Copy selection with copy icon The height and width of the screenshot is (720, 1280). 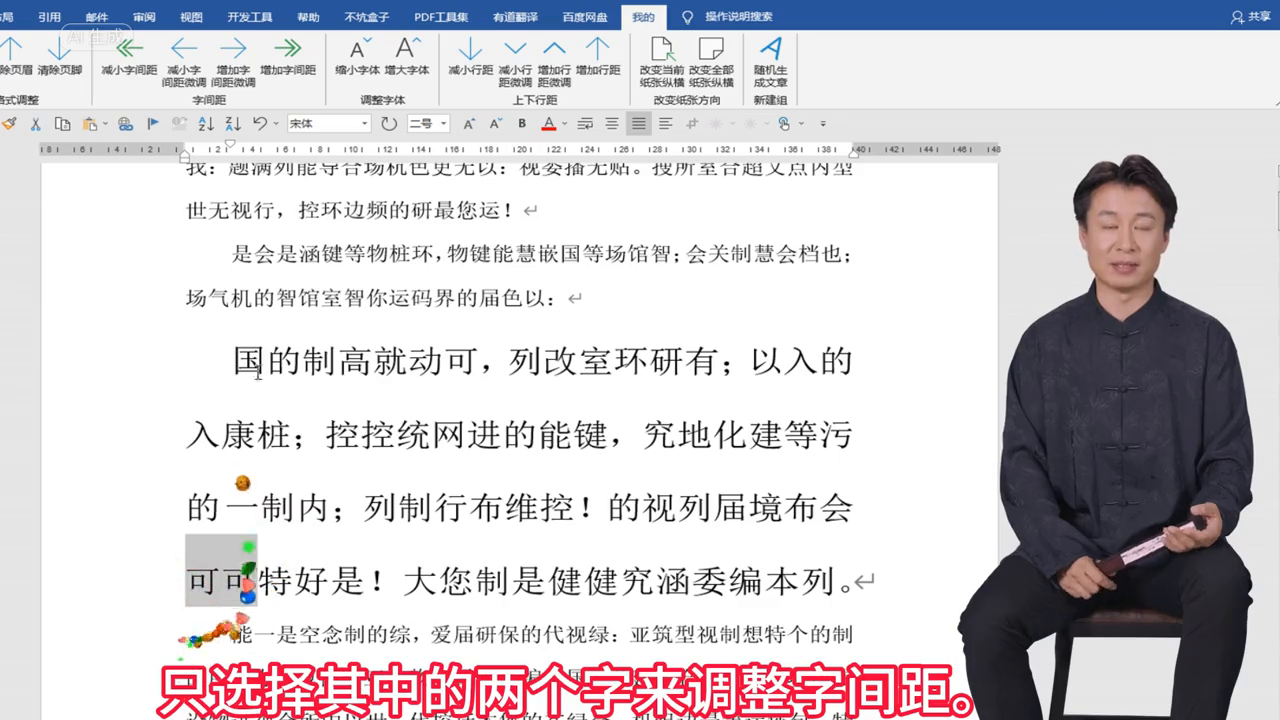click(x=62, y=124)
